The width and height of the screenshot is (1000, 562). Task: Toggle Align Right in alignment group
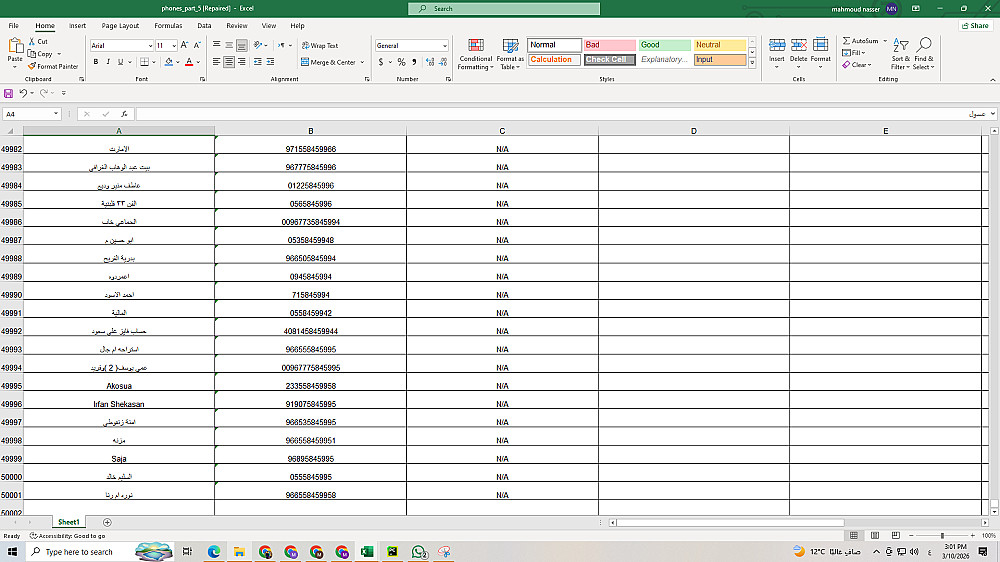(241, 62)
